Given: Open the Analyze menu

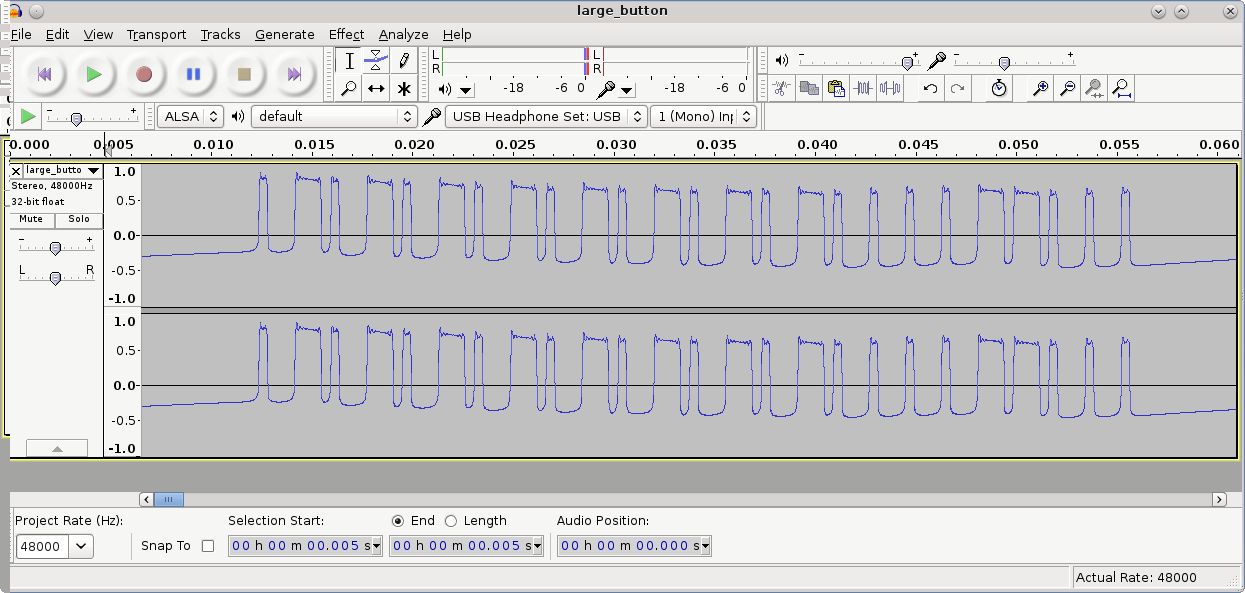Looking at the screenshot, I should (x=403, y=34).
